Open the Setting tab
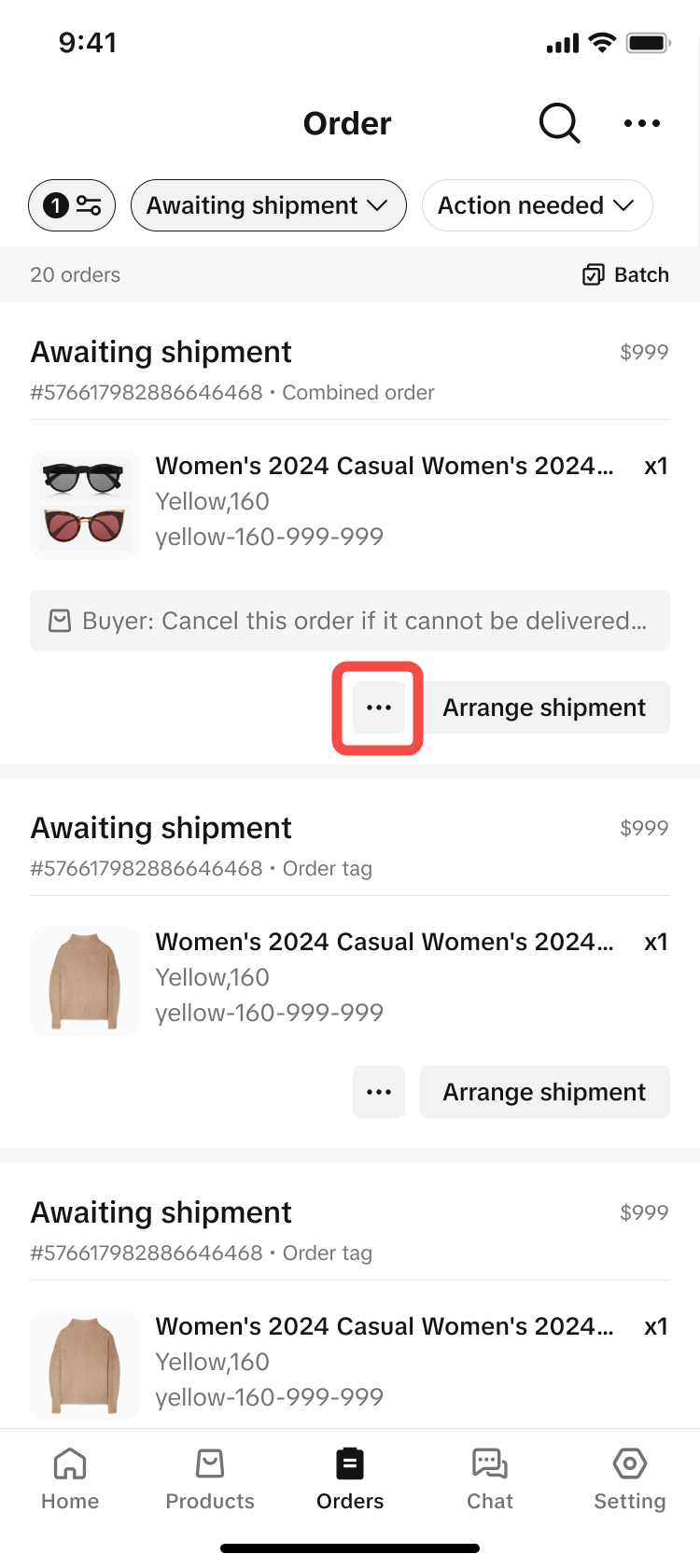Screen dimensions: 700x1568 (x=630, y=1479)
